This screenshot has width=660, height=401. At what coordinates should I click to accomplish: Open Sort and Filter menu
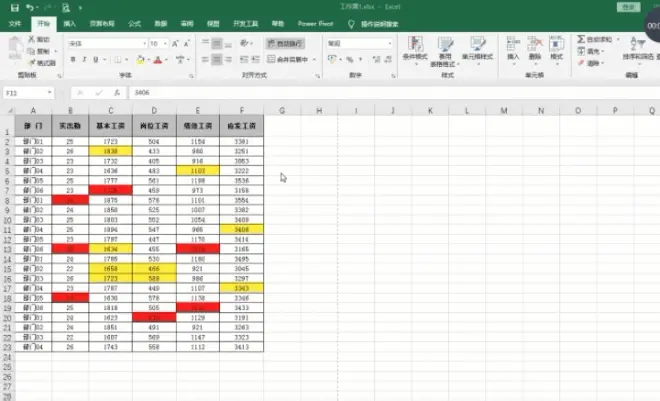point(639,49)
